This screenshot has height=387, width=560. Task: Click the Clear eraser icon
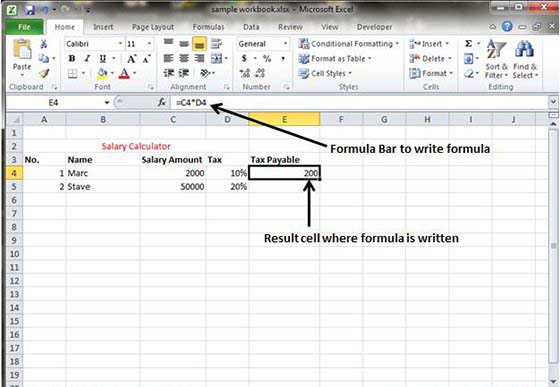[469, 74]
